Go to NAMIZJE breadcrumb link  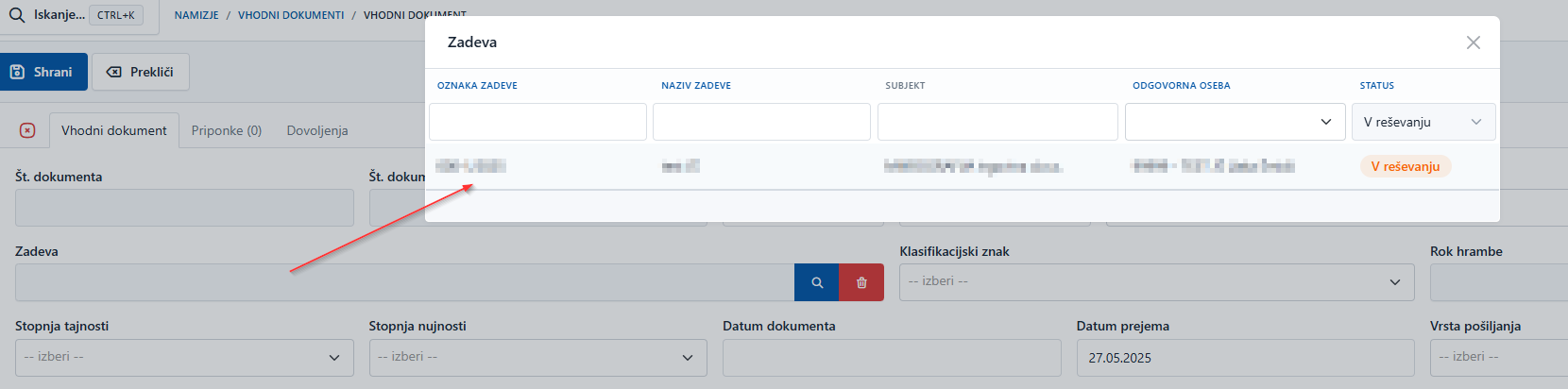click(x=196, y=15)
